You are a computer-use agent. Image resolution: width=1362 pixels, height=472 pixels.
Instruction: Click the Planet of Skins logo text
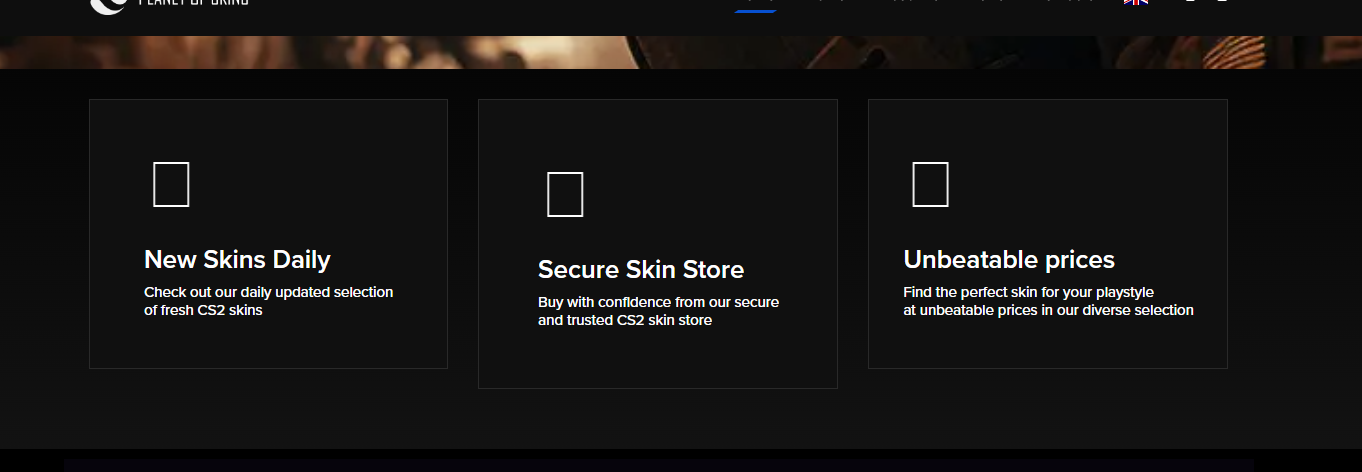[x=193, y=3]
